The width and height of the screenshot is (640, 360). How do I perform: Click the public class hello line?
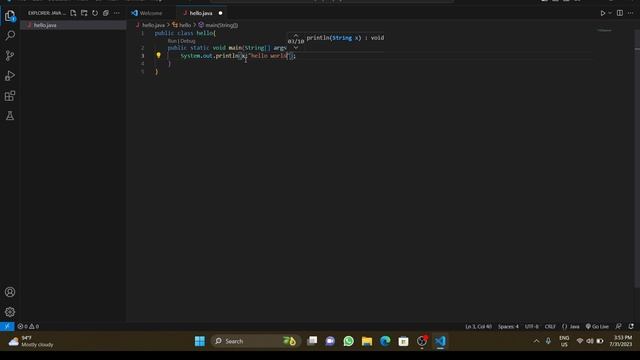pyautogui.click(x=185, y=33)
